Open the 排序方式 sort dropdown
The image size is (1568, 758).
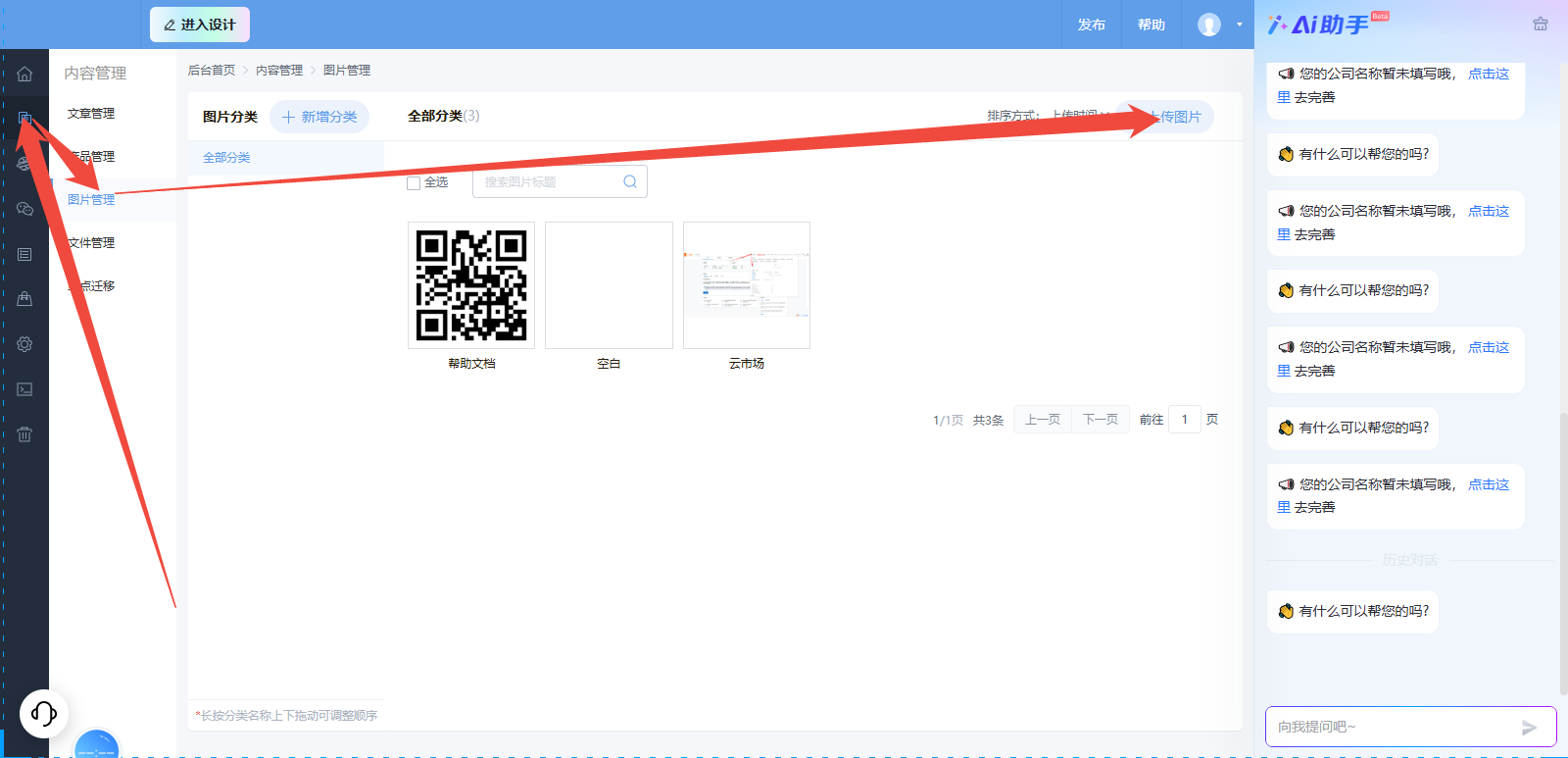coord(1080,116)
